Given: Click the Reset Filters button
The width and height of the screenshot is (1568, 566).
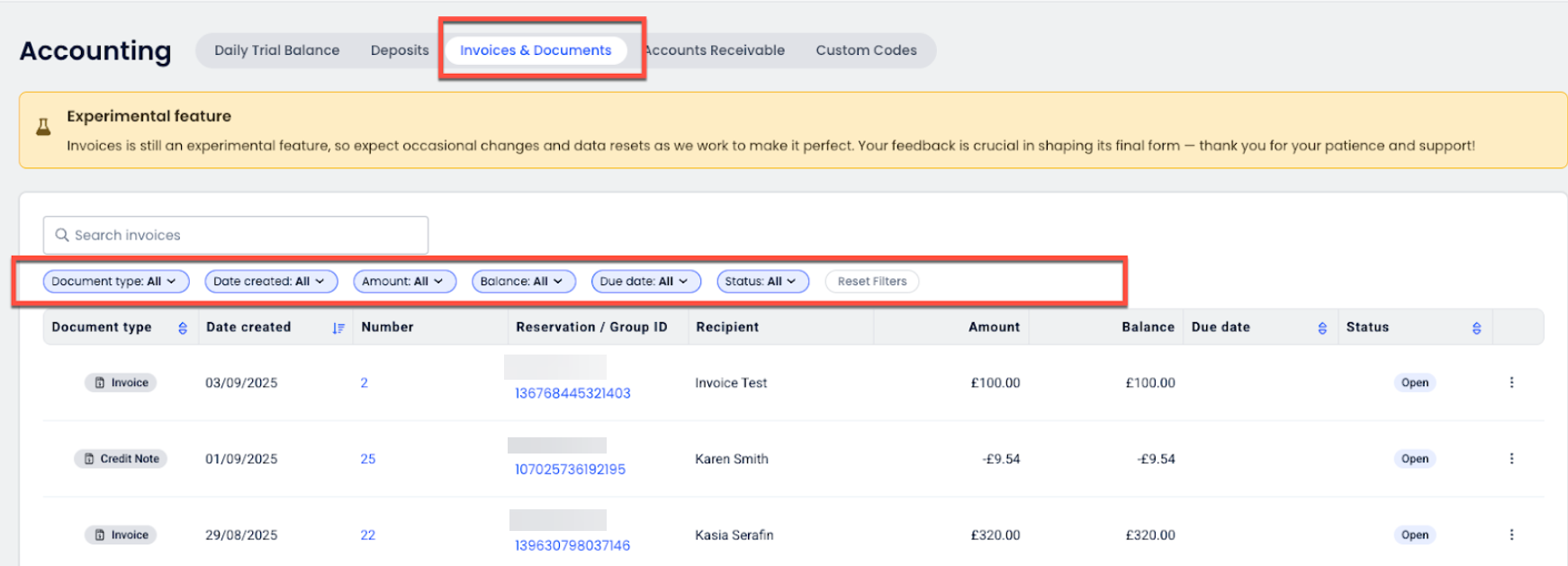Looking at the screenshot, I should (871, 282).
